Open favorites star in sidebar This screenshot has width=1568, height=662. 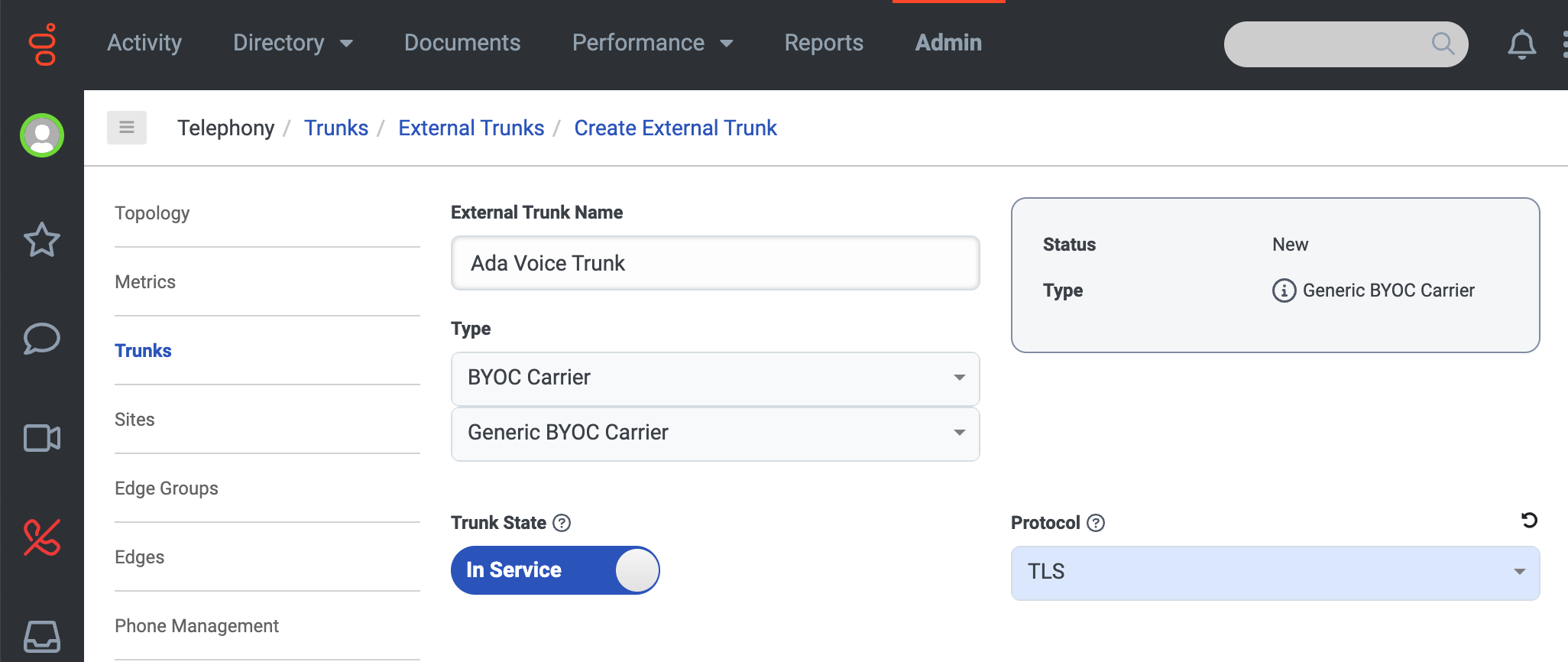point(42,240)
